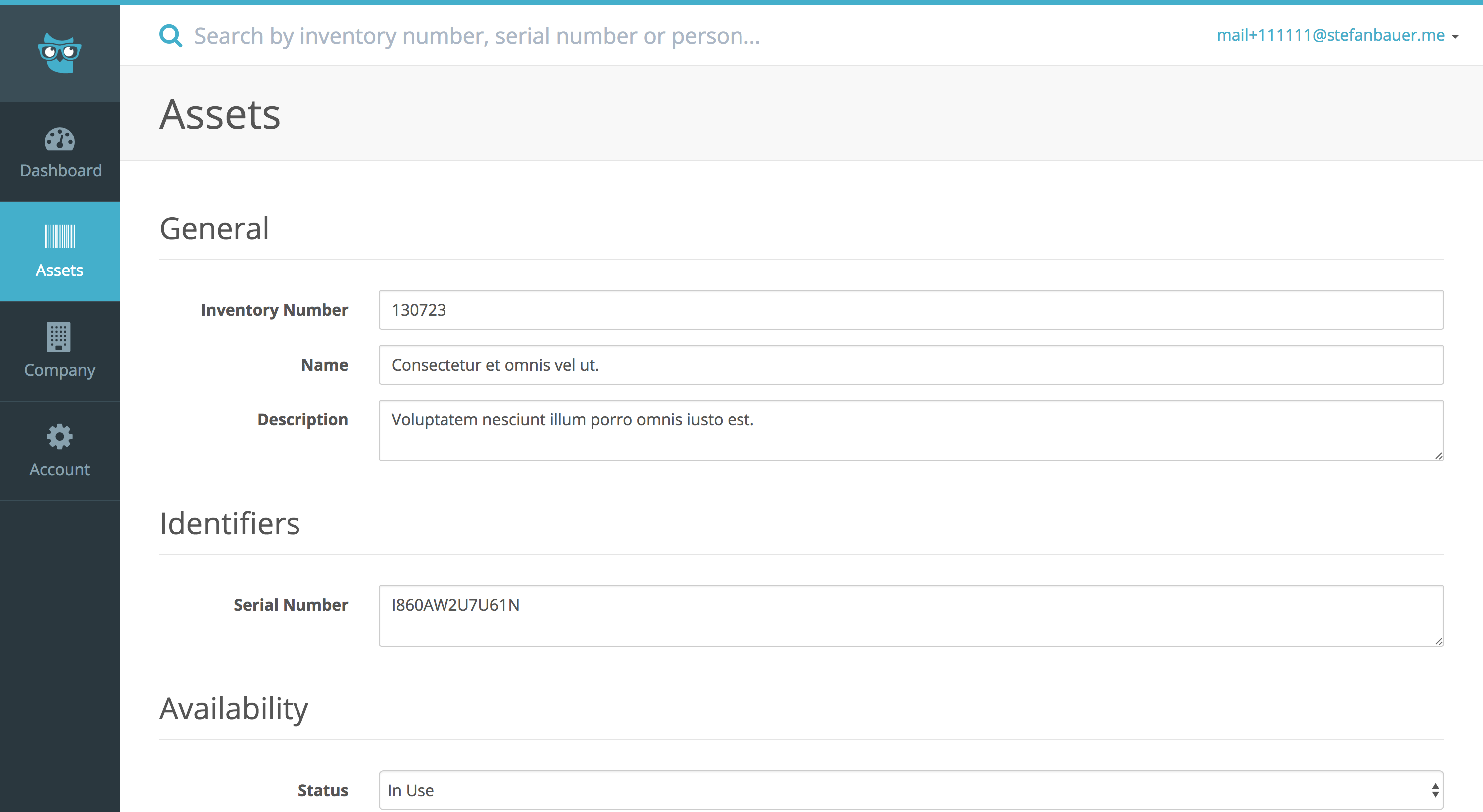Open the Assets menu label
Image resolution: width=1483 pixels, height=812 pixels.
click(60, 270)
